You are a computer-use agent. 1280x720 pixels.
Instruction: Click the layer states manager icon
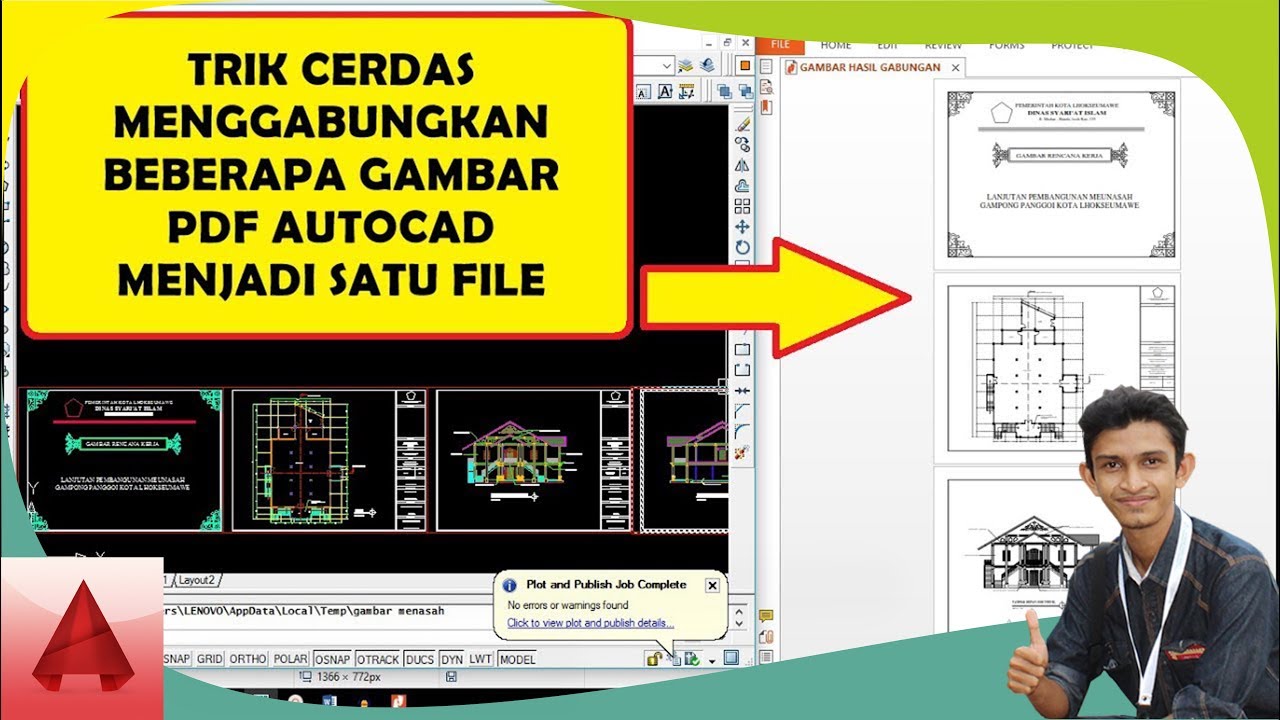[685, 65]
